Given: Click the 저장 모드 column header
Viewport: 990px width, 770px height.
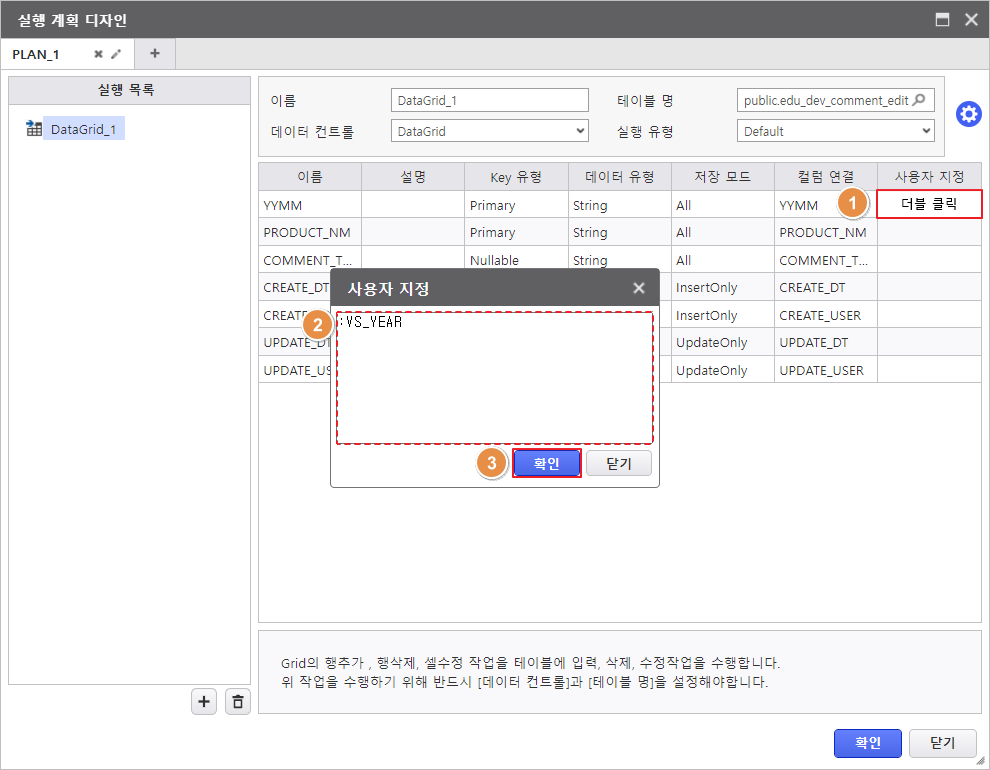Looking at the screenshot, I should tap(723, 177).
